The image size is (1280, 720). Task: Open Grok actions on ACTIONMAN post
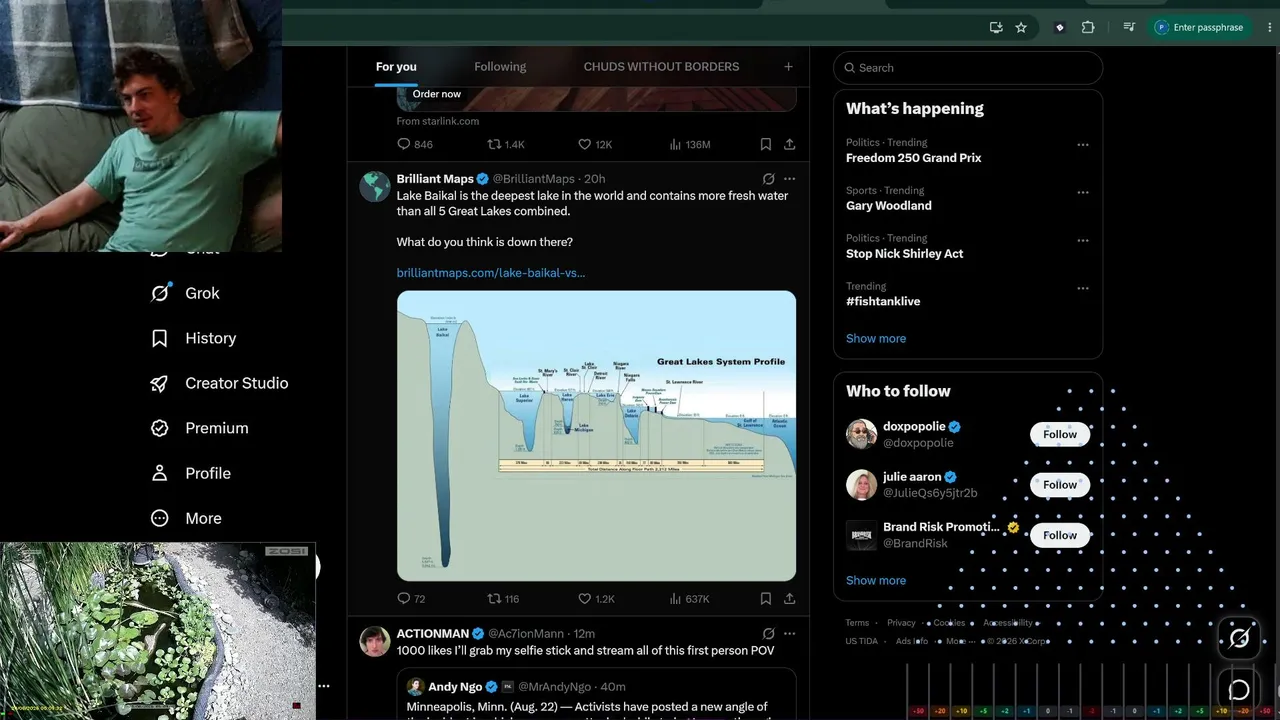point(768,634)
